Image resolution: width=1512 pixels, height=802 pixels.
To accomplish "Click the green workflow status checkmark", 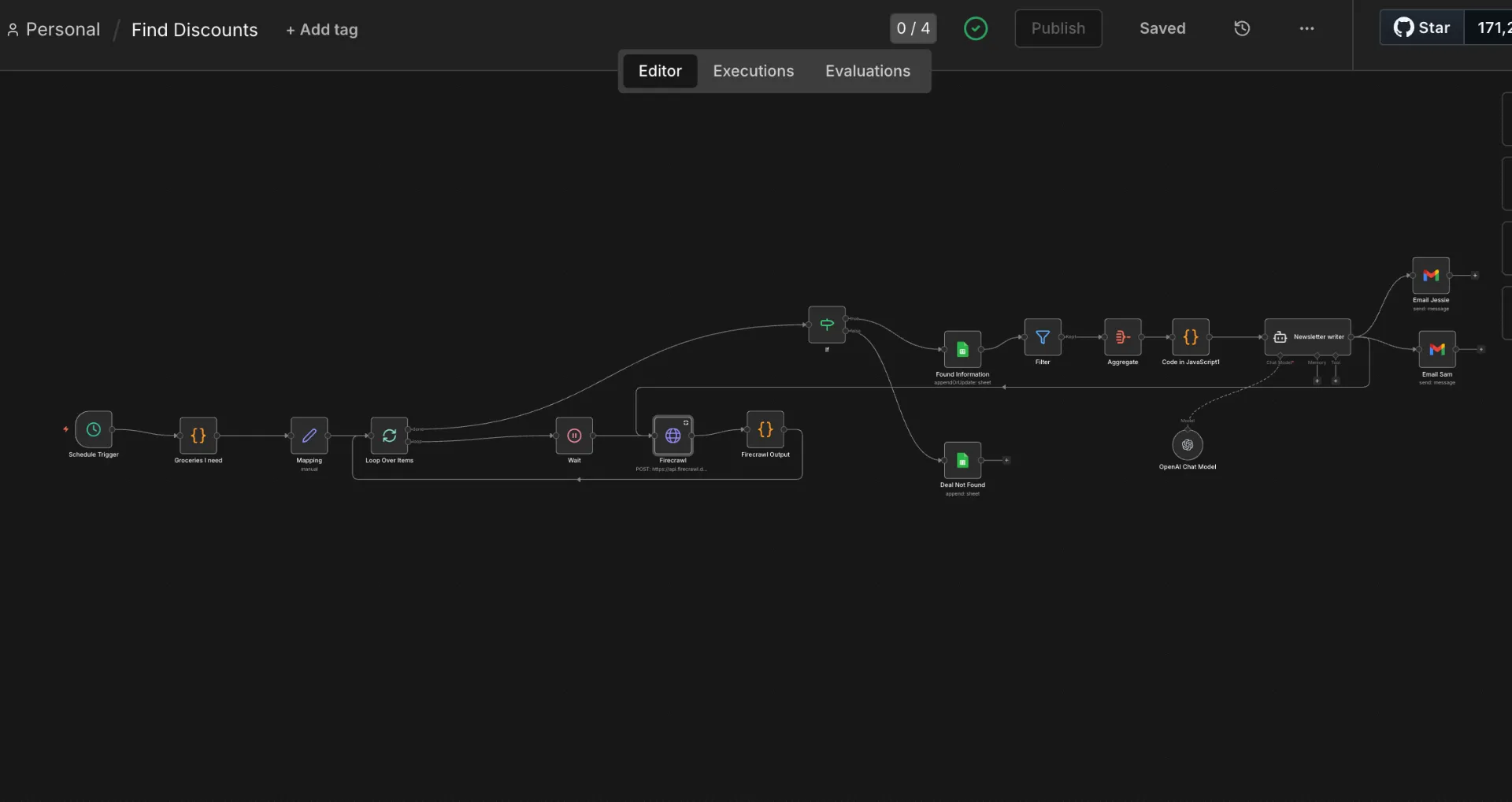I will tap(975, 28).
